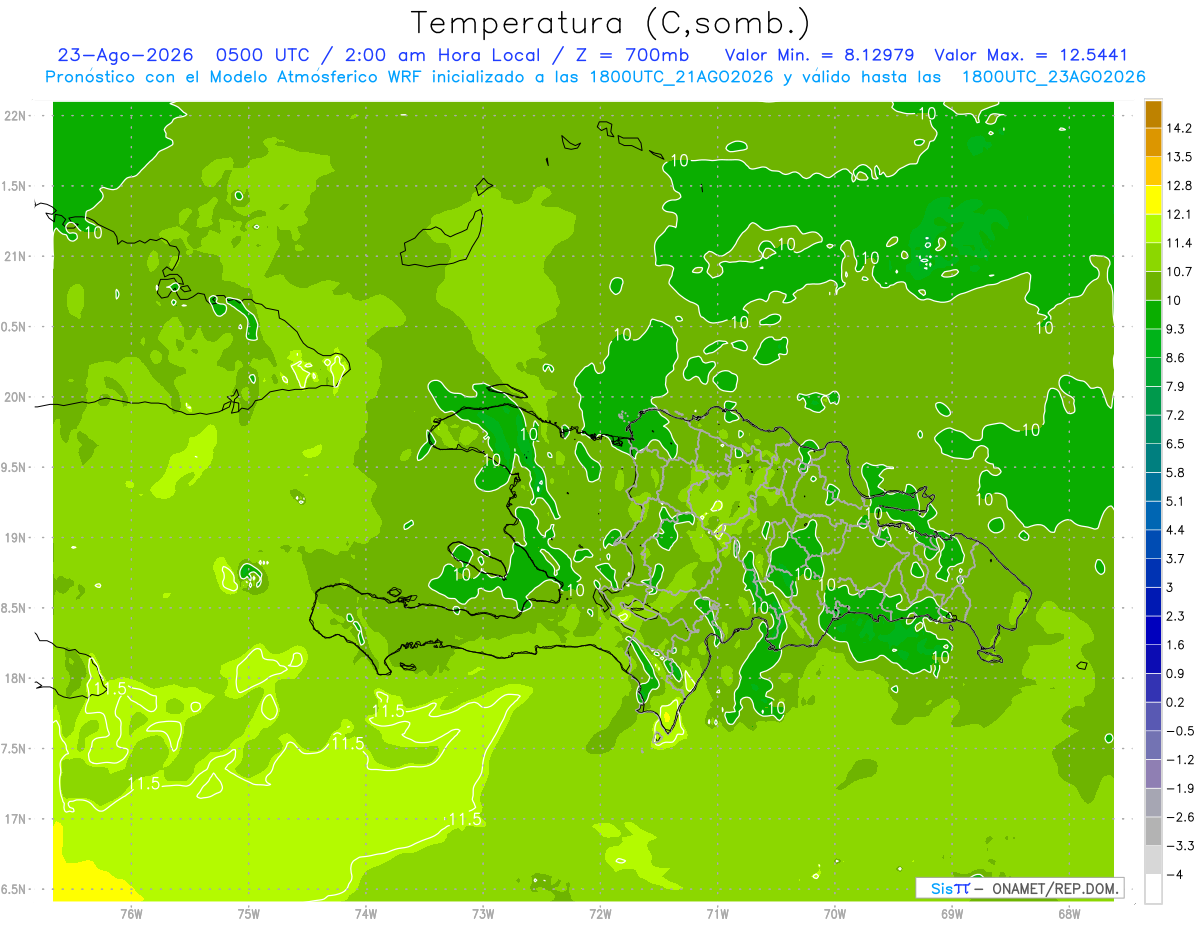Click legend value "-4"
Screen dimensions: 1200x927
pos(1174,875)
